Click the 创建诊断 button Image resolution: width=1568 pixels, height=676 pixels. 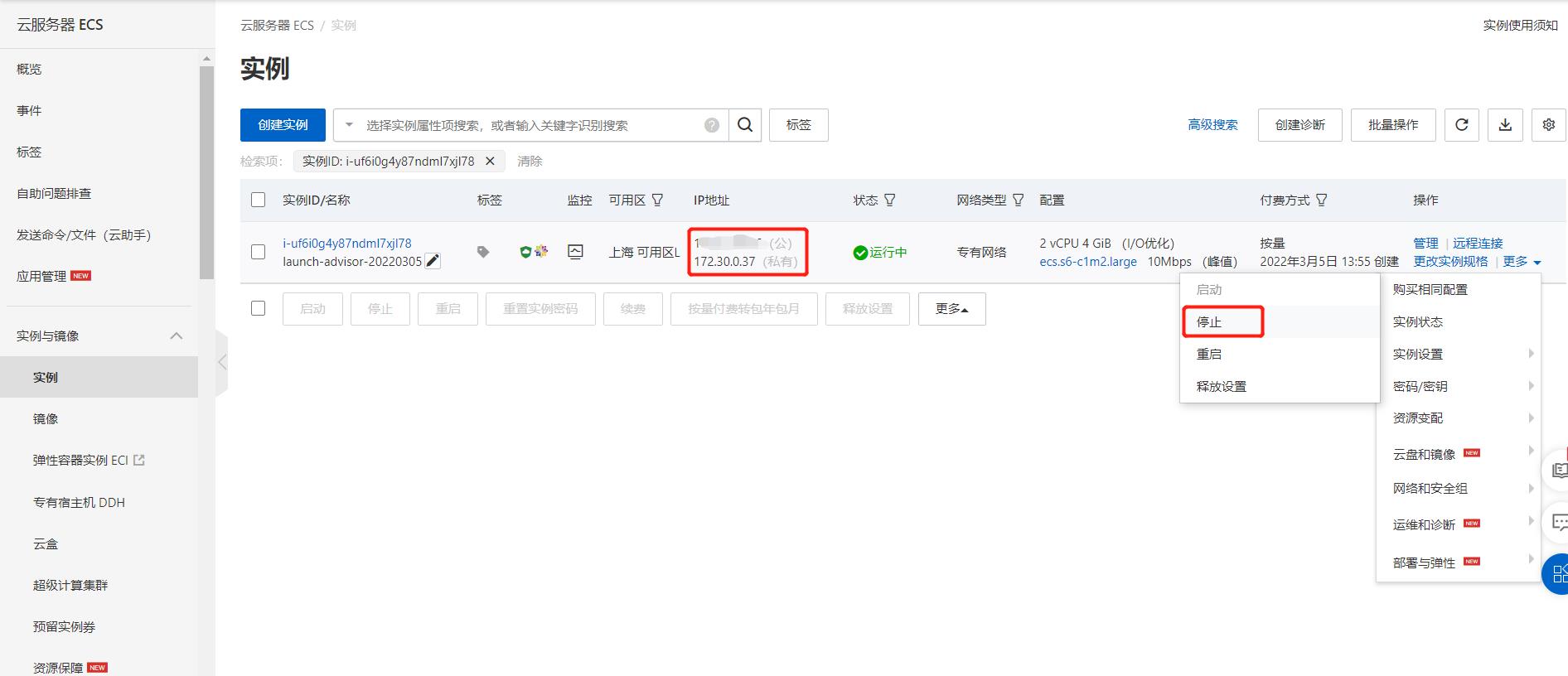pos(1299,125)
